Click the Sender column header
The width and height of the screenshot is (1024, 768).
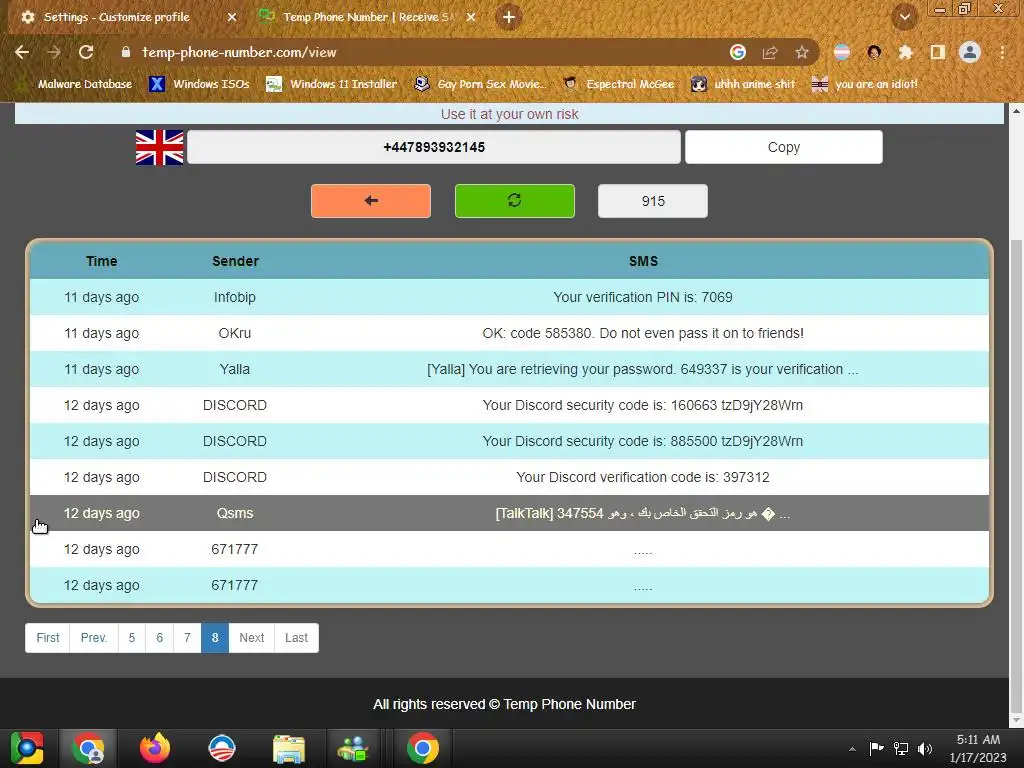point(235,261)
